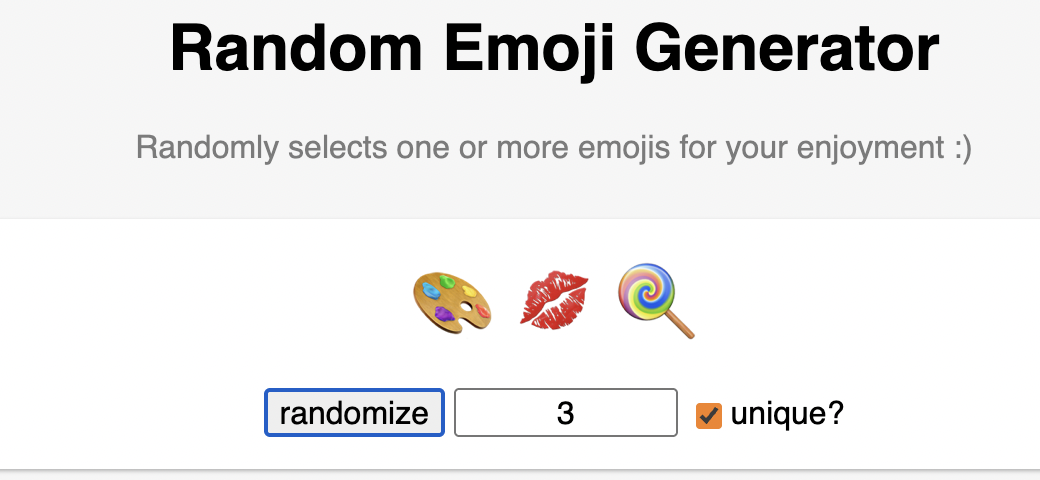Click the "Random Emoji Generator" heading
Viewport: 1040px width, 480px height.
coord(555,50)
